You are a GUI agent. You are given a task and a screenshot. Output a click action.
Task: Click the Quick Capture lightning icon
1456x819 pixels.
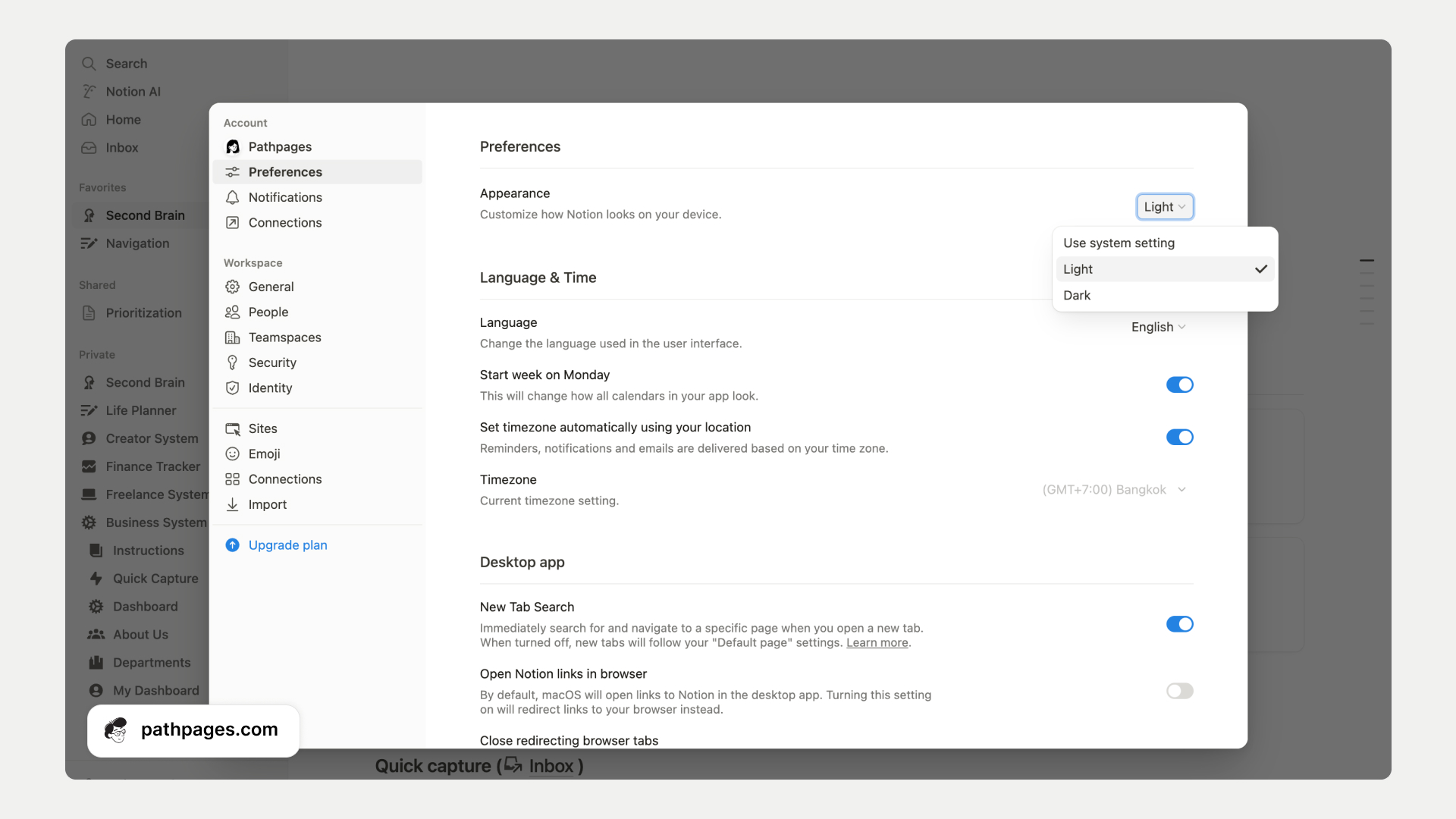(x=96, y=579)
